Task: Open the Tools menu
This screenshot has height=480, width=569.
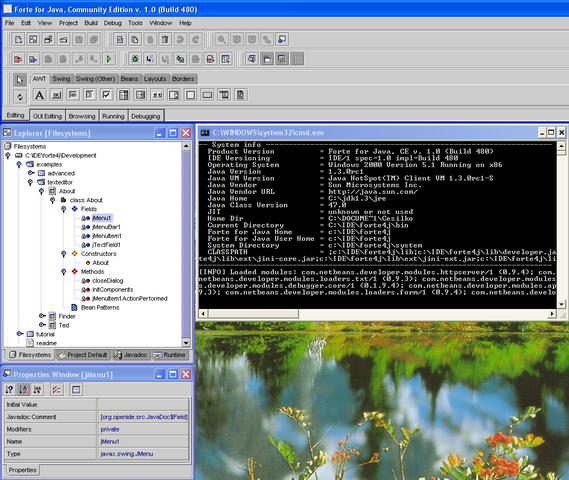Action: (x=135, y=23)
